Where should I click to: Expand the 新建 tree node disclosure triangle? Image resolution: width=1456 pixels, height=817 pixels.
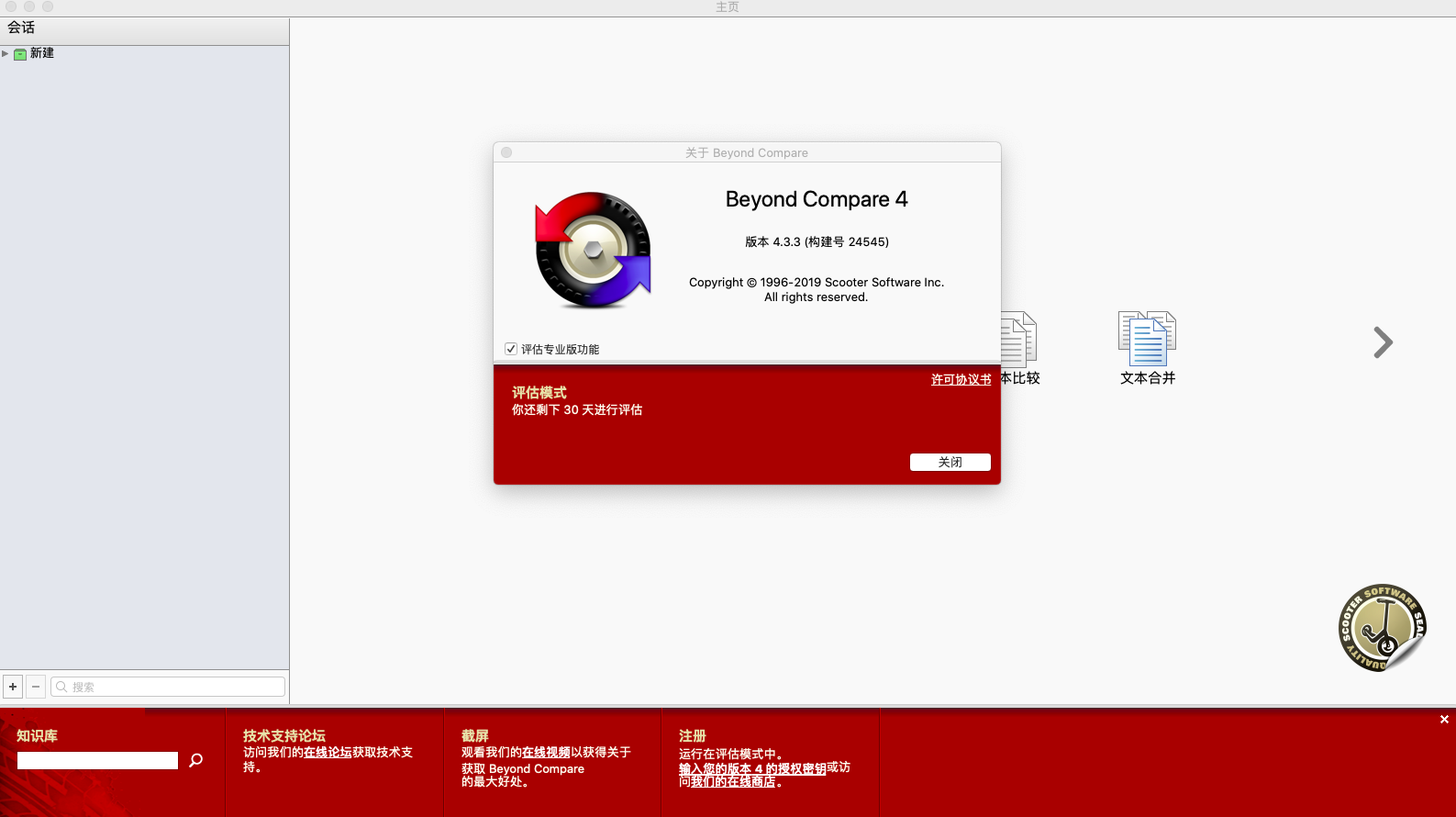tap(6, 53)
